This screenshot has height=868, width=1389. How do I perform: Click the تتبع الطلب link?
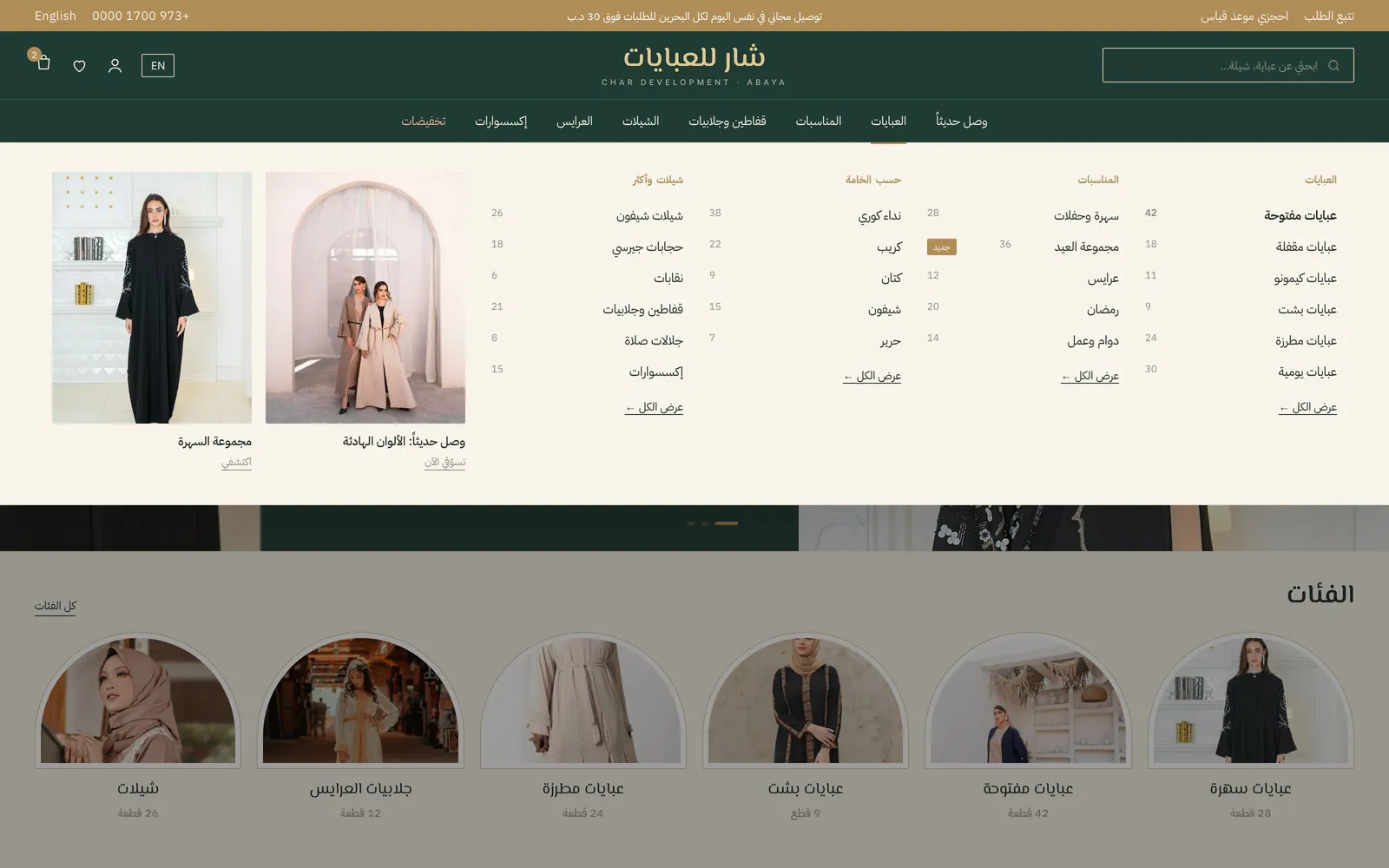(1328, 16)
